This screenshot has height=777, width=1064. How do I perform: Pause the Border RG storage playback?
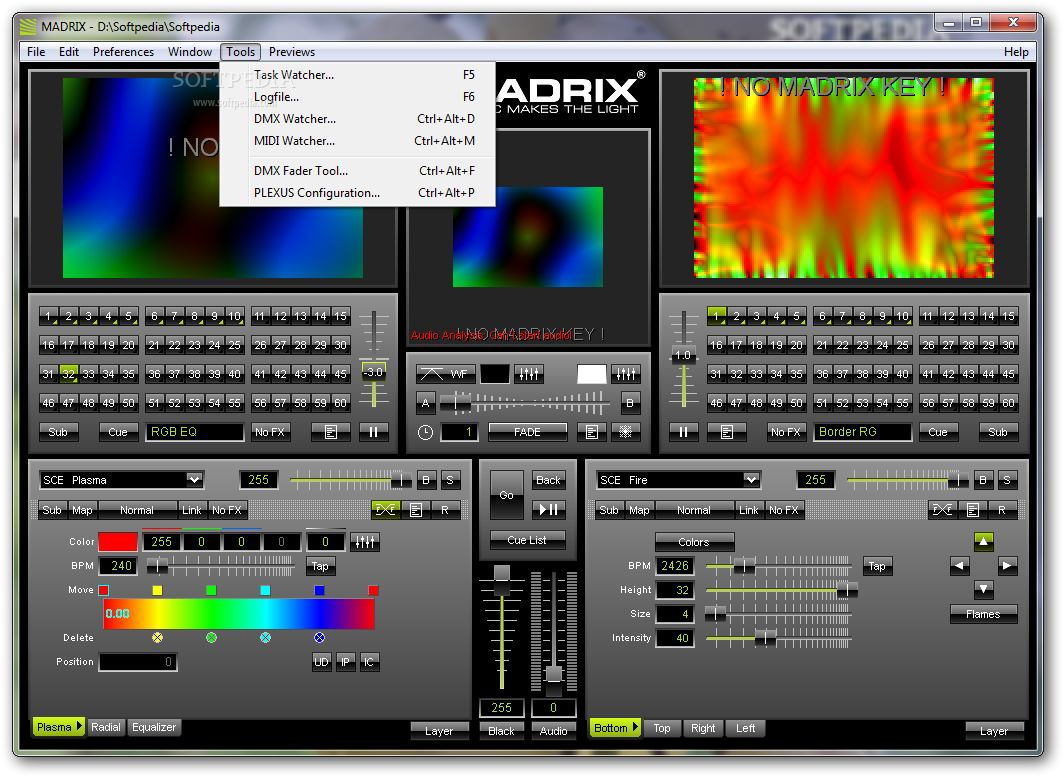coord(683,432)
